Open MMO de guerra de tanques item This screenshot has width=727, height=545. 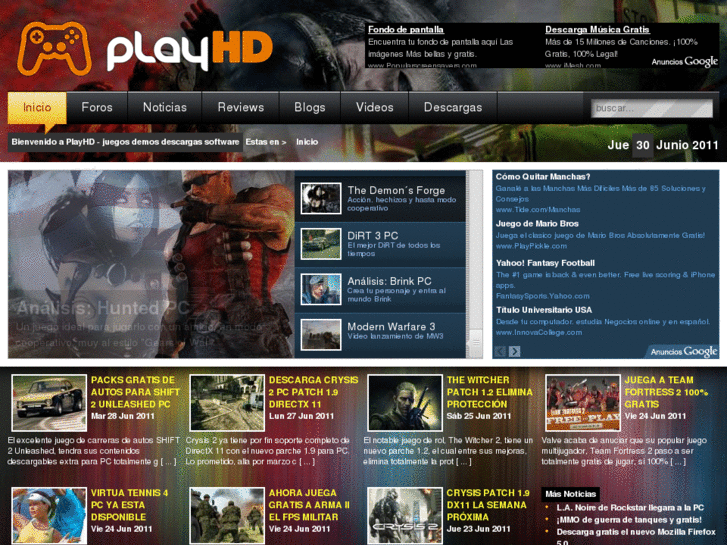click(629, 519)
